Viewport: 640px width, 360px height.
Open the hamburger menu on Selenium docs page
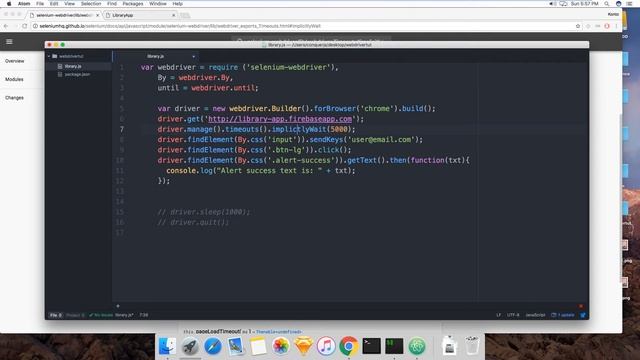[9, 42]
